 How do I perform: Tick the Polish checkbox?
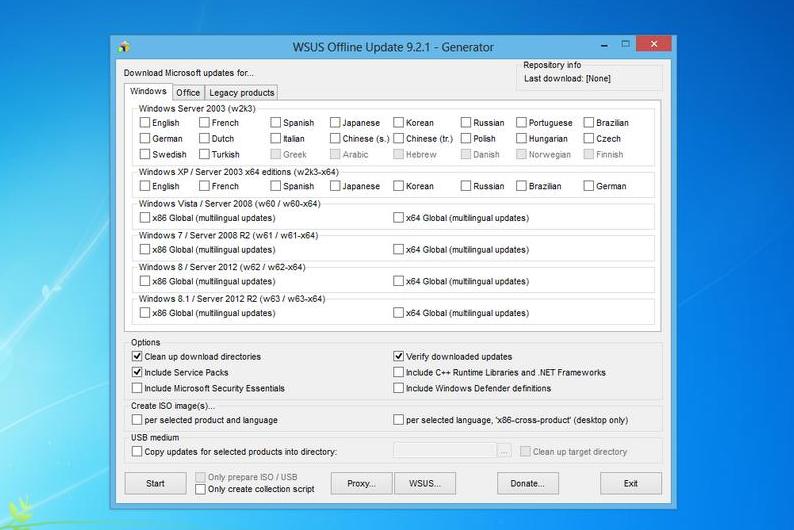[x=466, y=138]
